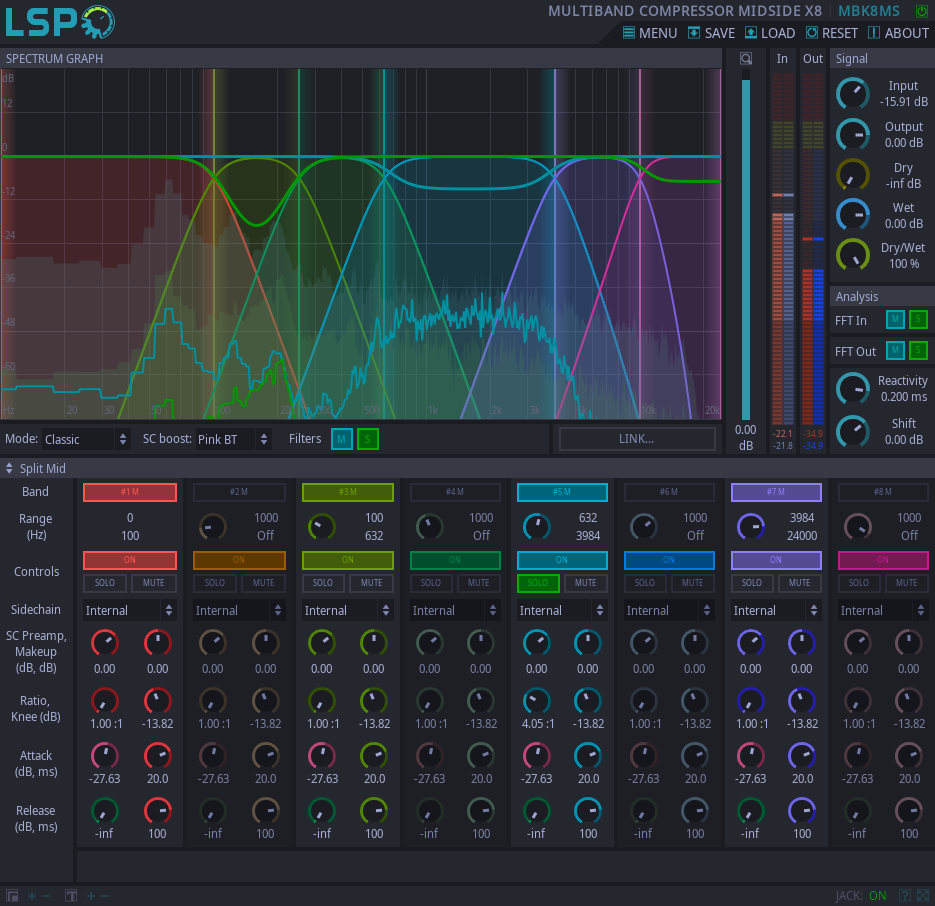Click the text size icon in bottom bar
The width and height of the screenshot is (935, 906).
point(71,895)
